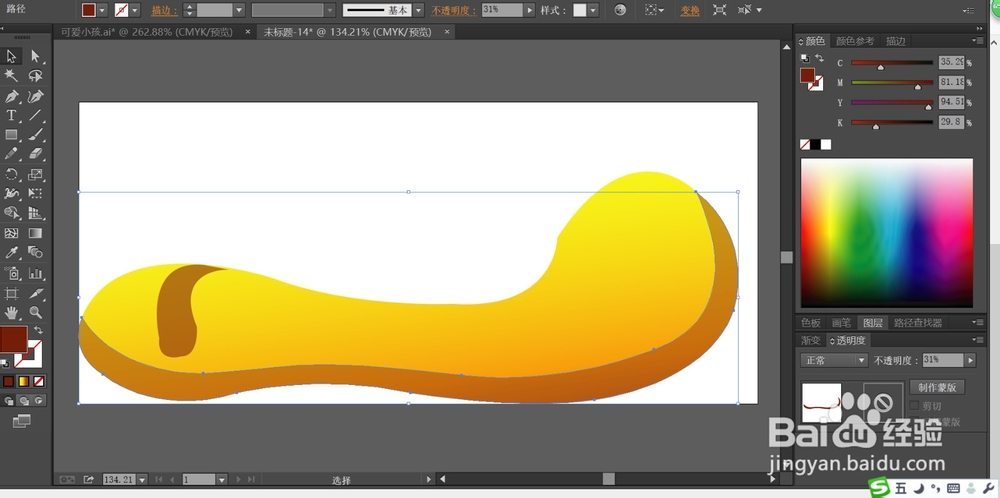Screen dimensions: 1000x498
Task: Open the stroke weight dropdown
Action: [239, 10]
